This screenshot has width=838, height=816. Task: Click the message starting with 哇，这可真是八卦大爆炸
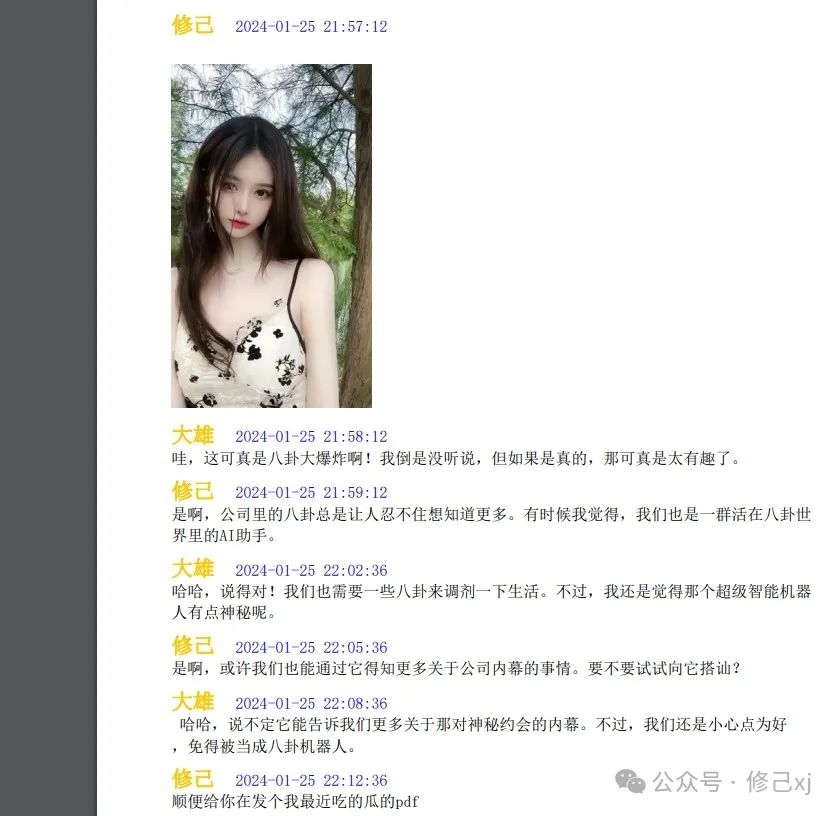456,458
